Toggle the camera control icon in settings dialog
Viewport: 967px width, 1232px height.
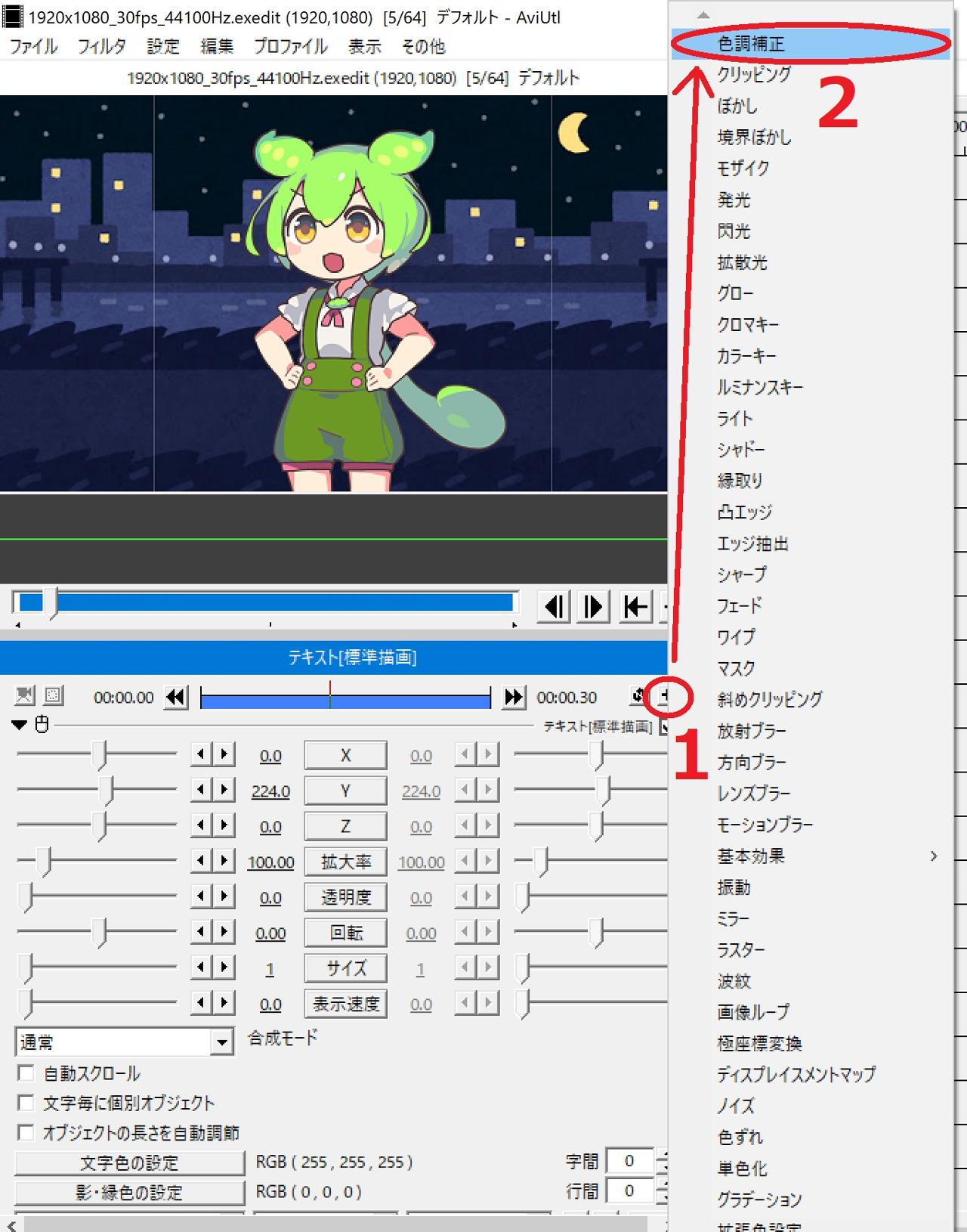pyautogui.click(x=25, y=695)
